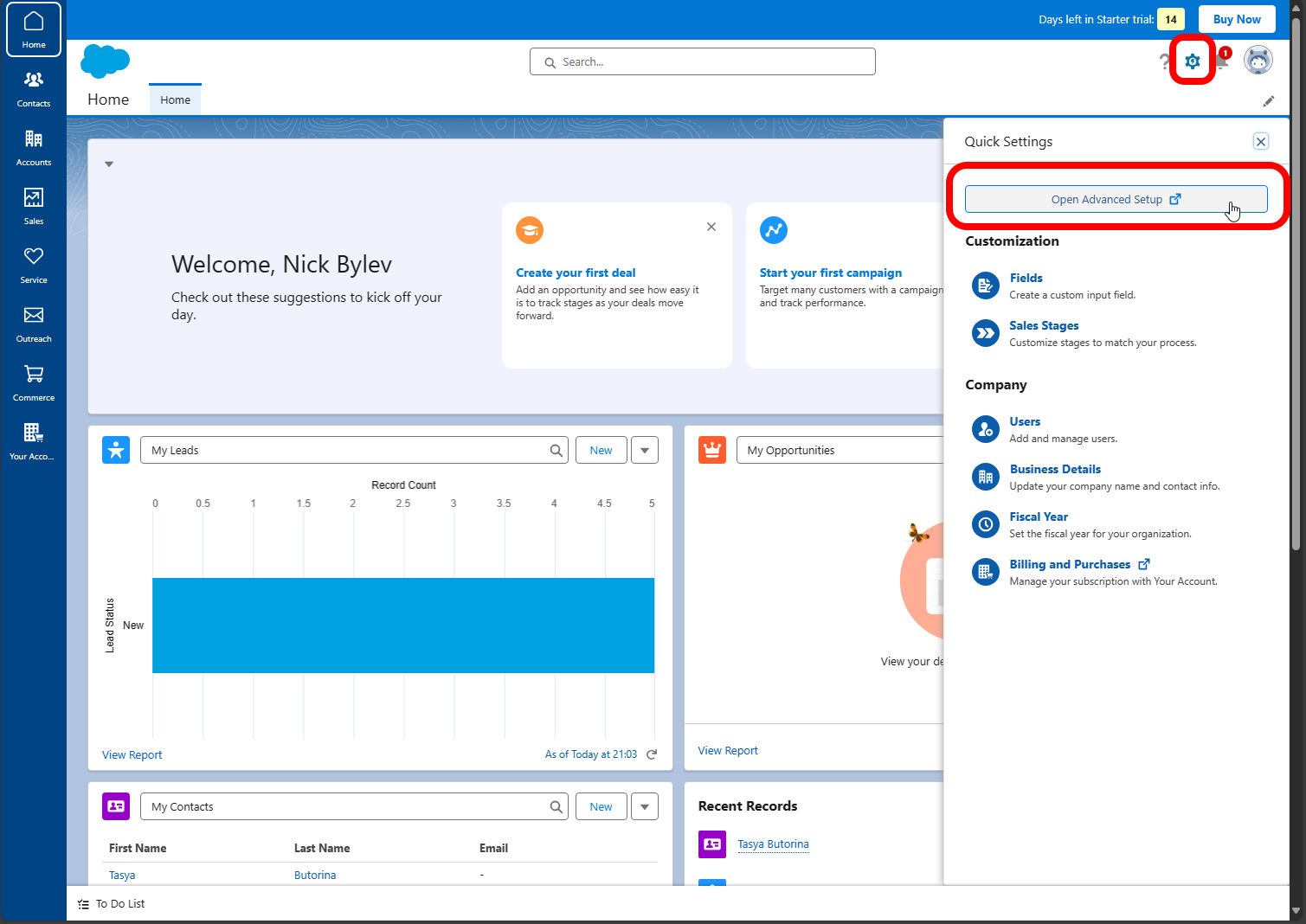Click the My Contacts card icon
Viewport: 1306px width, 924px height.
coord(116,806)
